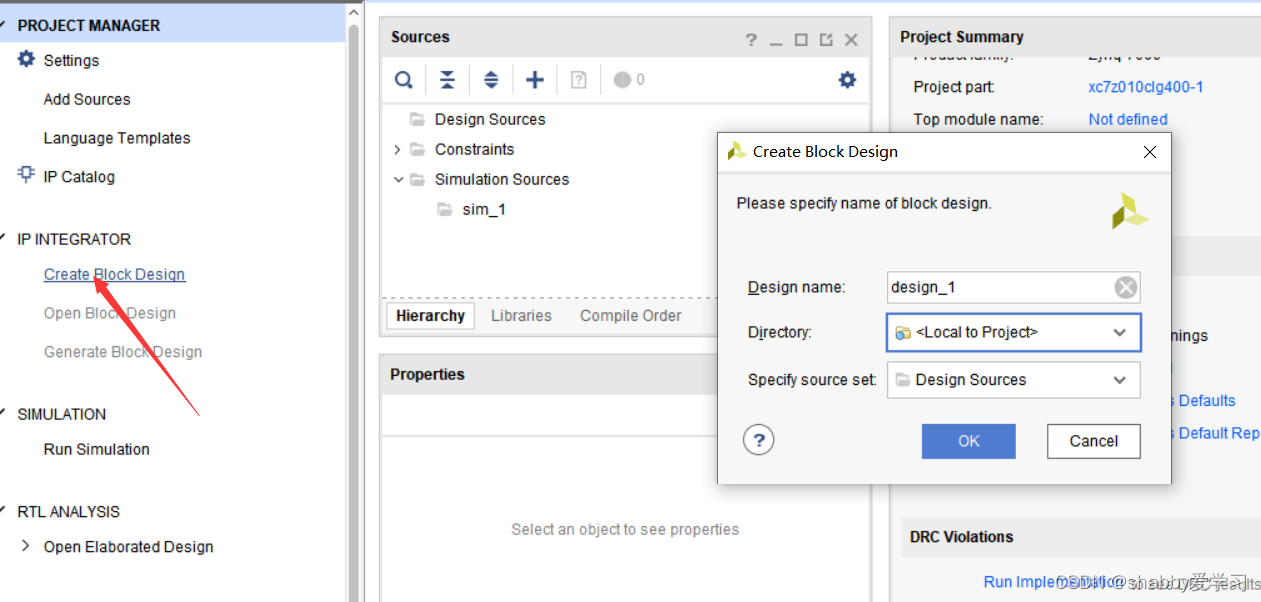Confirm dialog with OK button
1261x602 pixels.
point(968,441)
